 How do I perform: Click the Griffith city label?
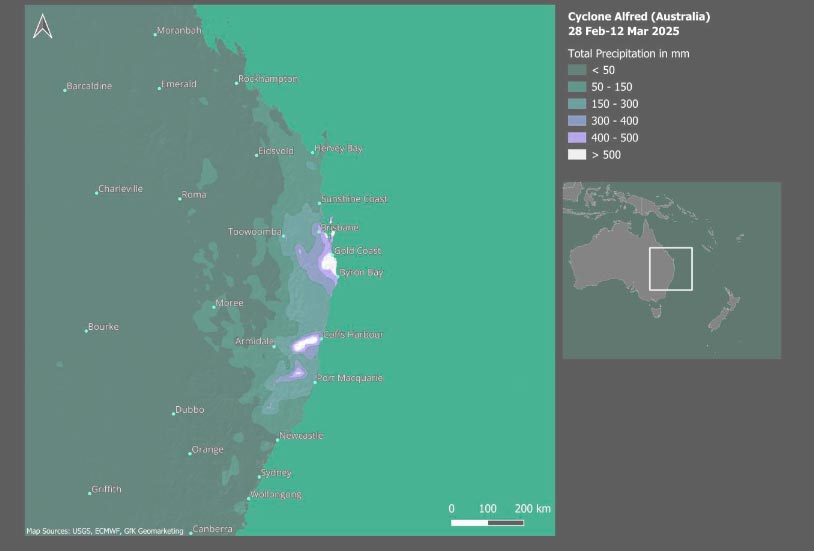pos(106,489)
